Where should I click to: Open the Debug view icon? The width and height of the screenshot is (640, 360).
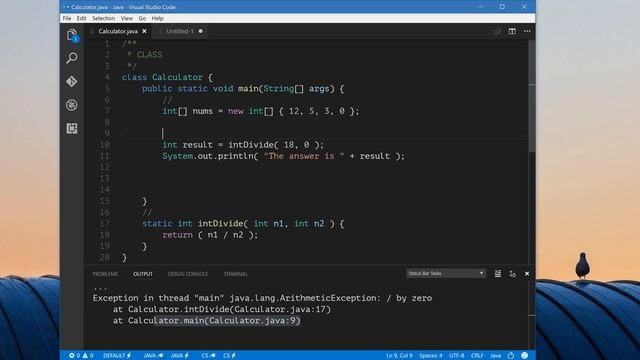72,105
